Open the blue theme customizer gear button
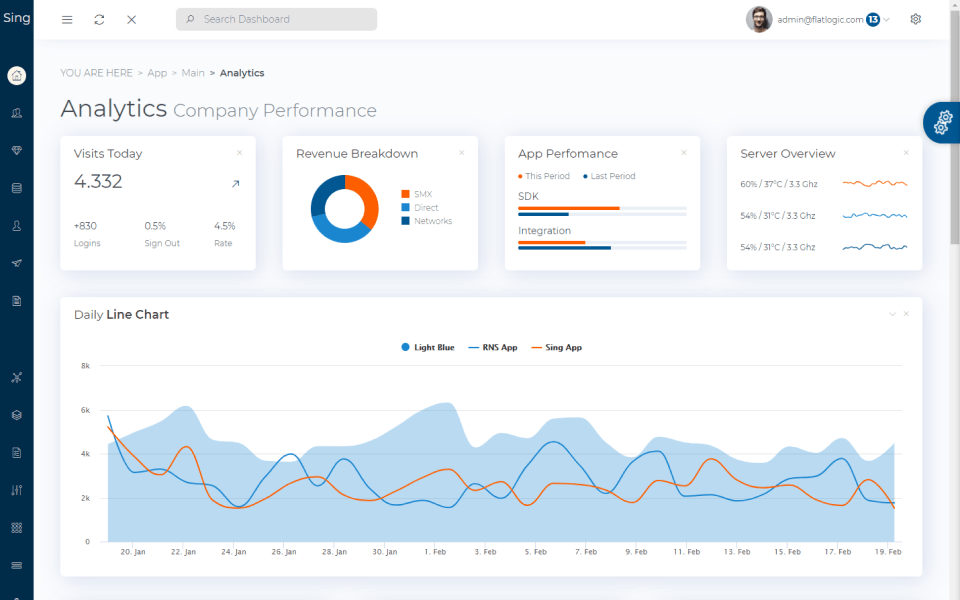 click(x=941, y=122)
